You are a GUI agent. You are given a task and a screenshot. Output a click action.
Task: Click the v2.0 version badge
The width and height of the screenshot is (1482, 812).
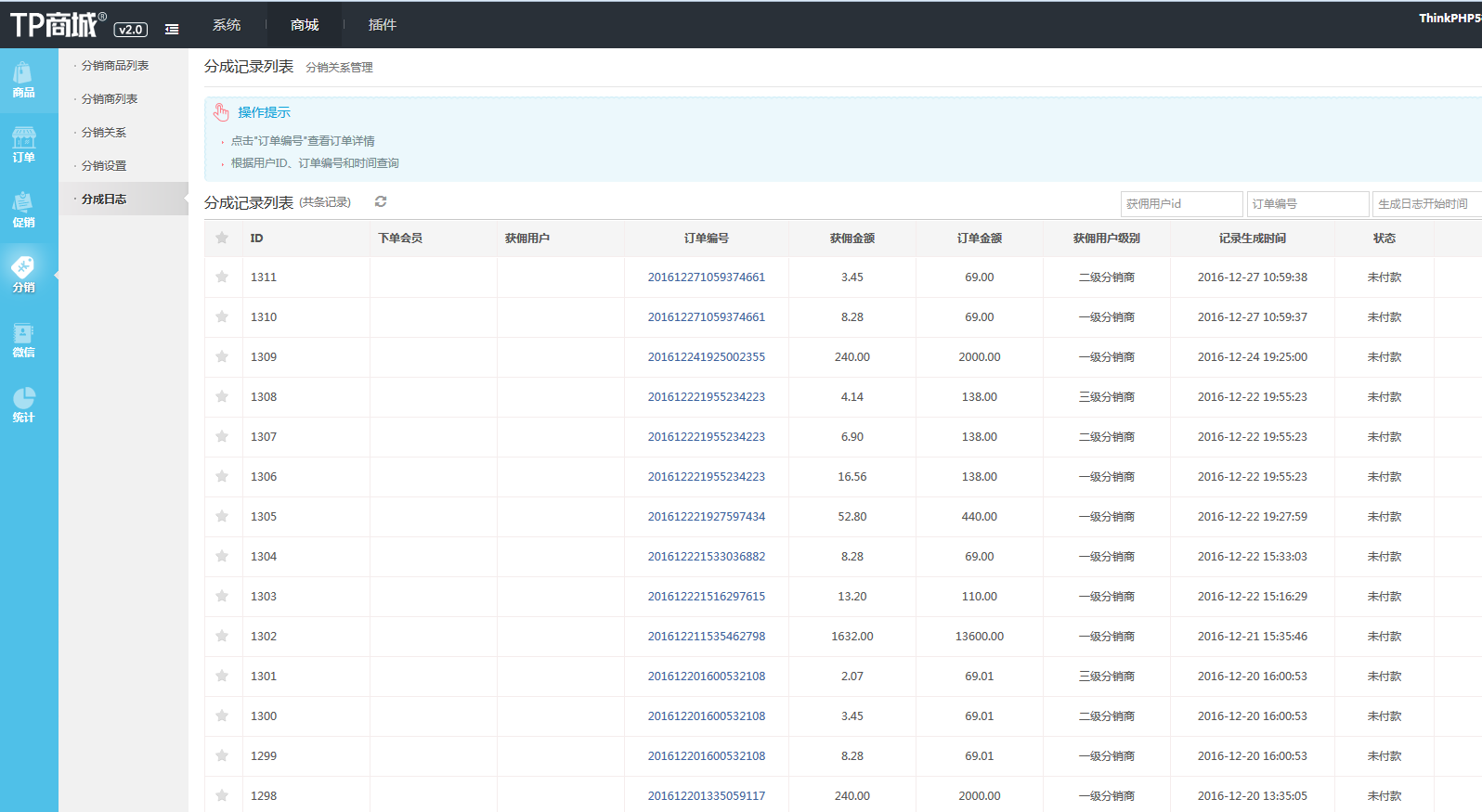(x=131, y=30)
